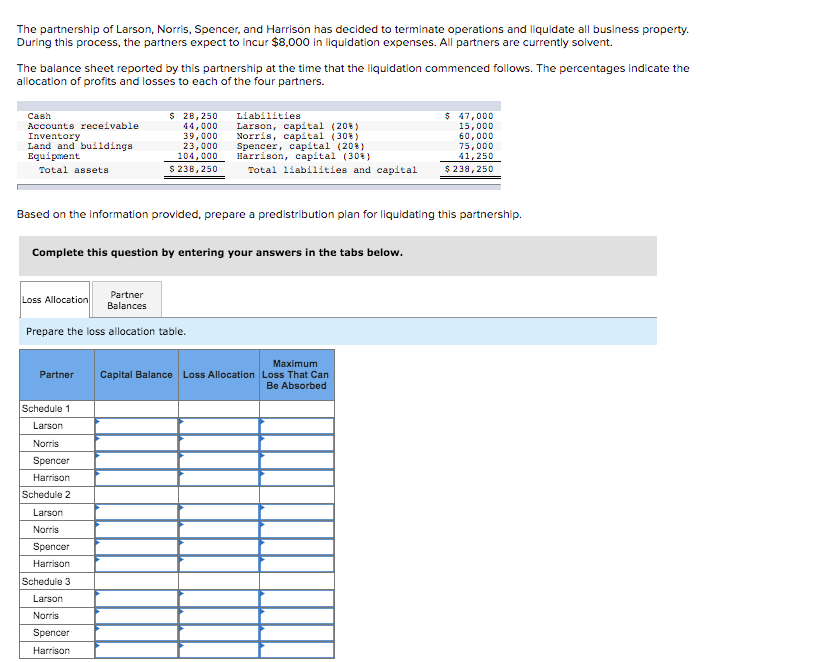Screen dimensions: 821x662
Task: Click Harrison's Maximum Loss field in Schedule 1
Action: pyautogui.click(x=297, y=477)
